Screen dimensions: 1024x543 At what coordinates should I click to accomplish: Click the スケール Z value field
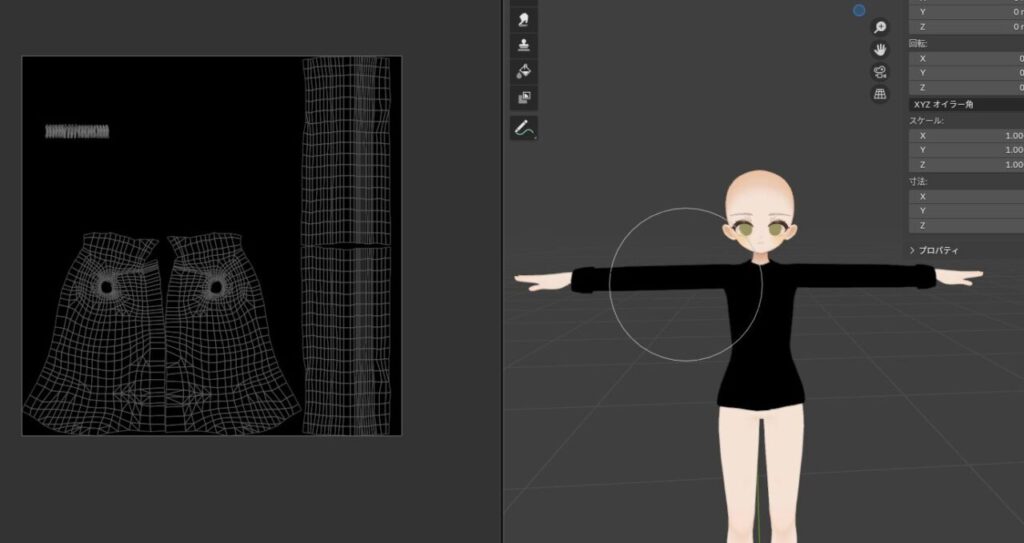(965, 164)
